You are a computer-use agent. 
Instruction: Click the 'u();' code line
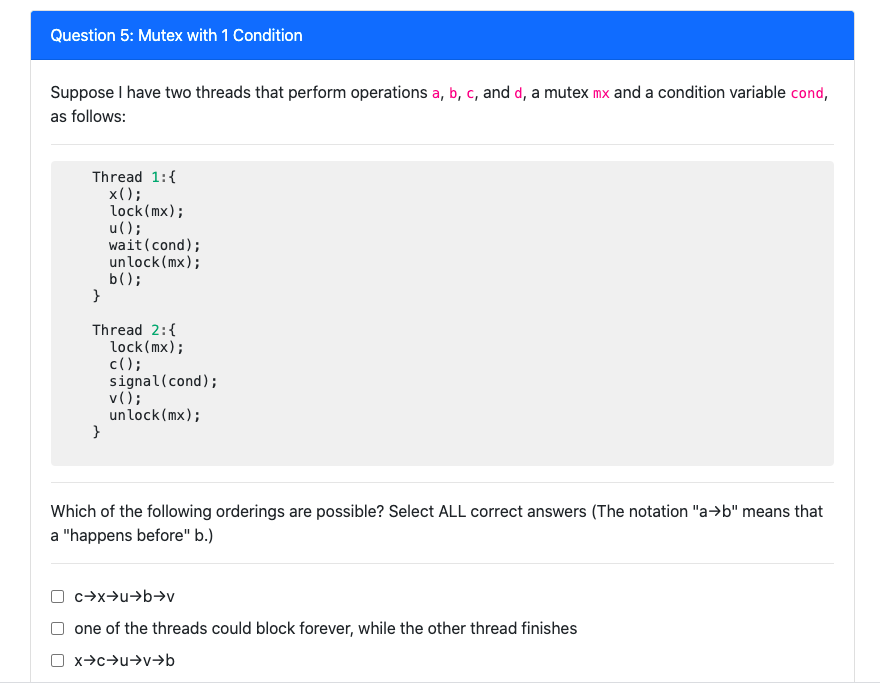[x=125, y=228]
